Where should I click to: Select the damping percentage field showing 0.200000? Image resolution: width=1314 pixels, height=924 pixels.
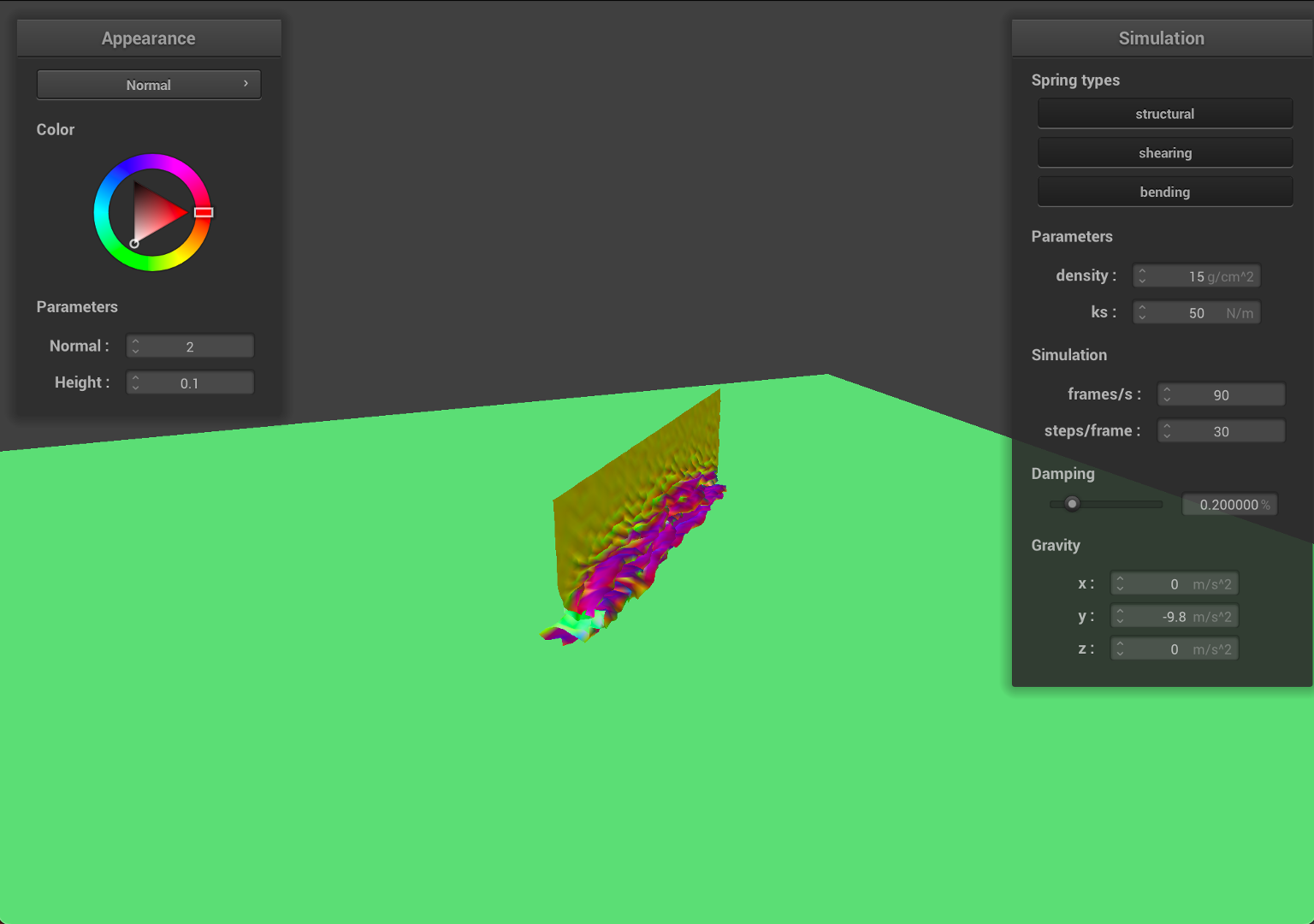click(1228, 504)
